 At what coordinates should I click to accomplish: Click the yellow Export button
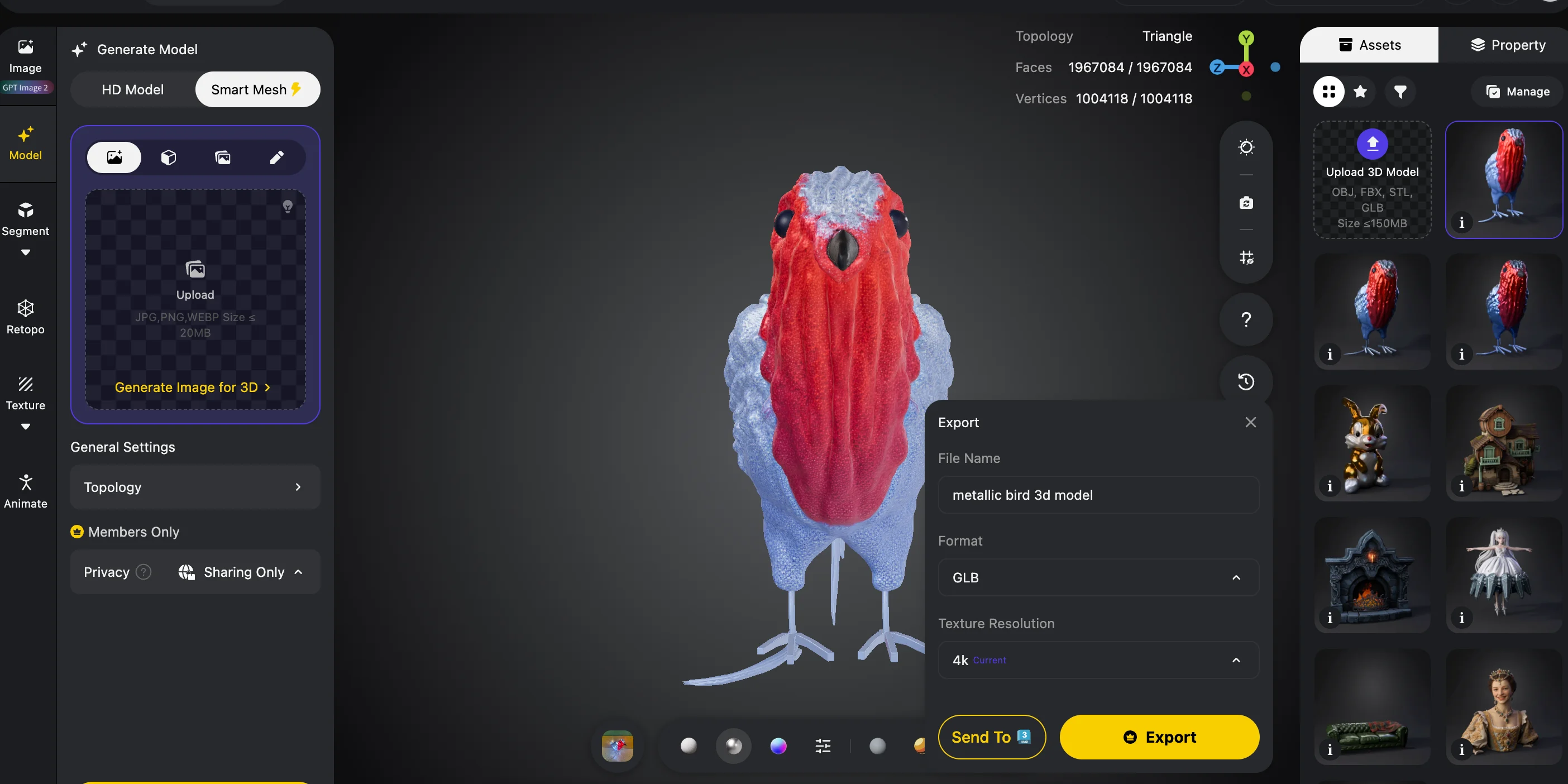coord(1159,737)
